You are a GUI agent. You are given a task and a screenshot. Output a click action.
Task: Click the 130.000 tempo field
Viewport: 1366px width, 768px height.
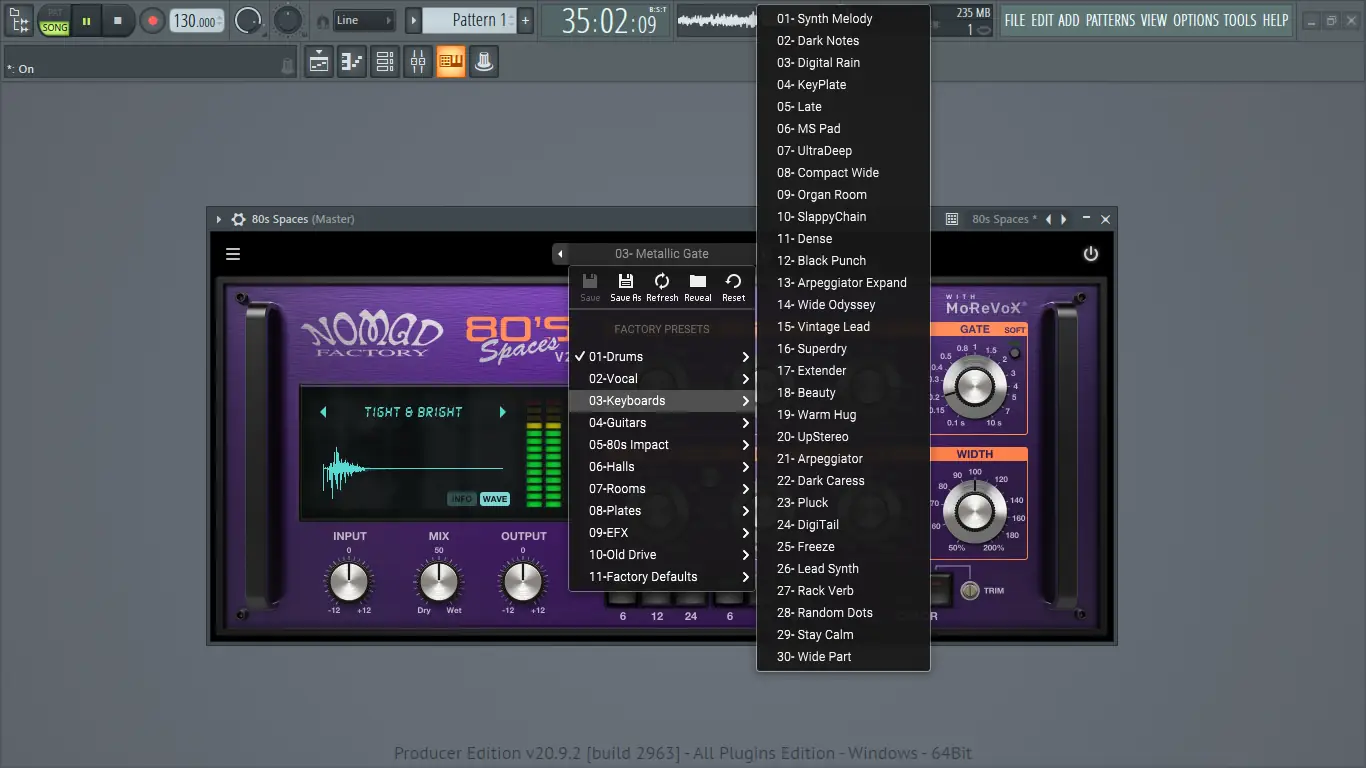coord(196,21)
